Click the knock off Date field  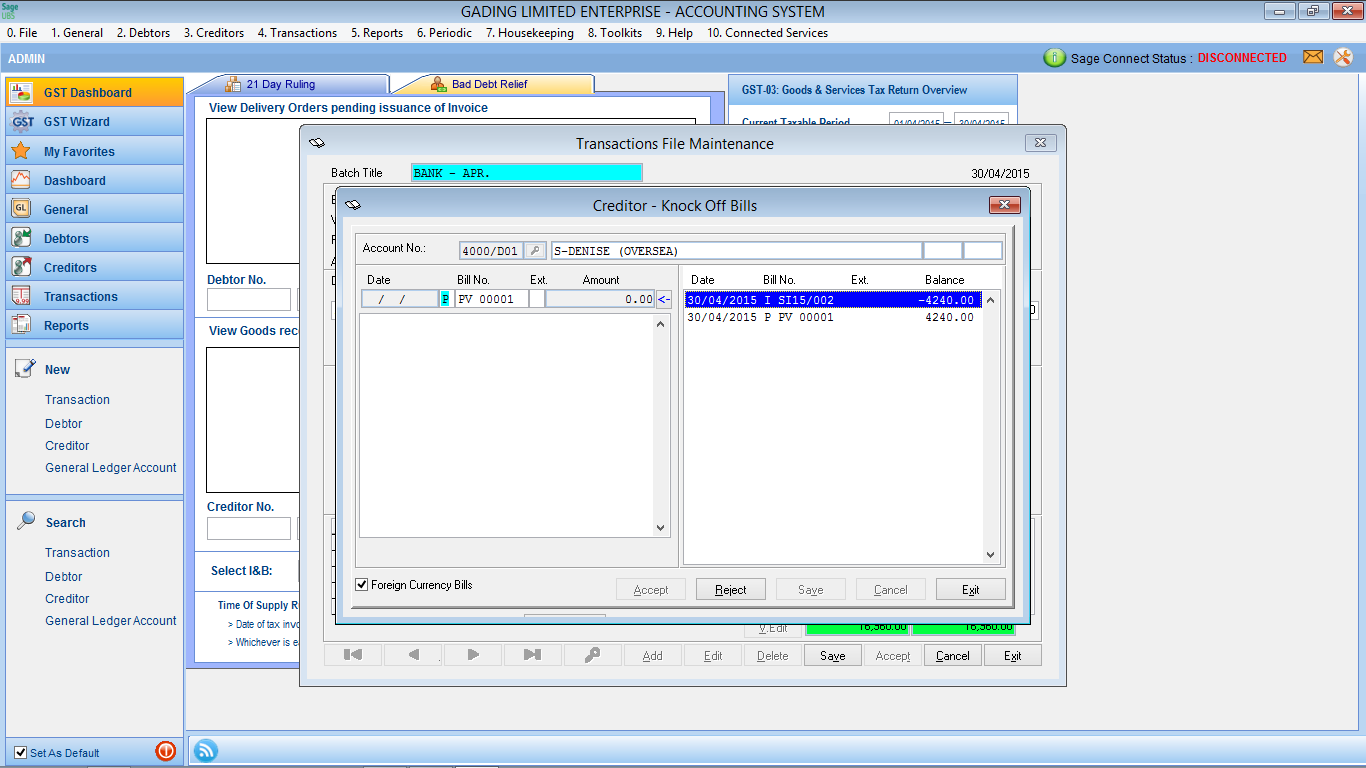coord(399,299)
